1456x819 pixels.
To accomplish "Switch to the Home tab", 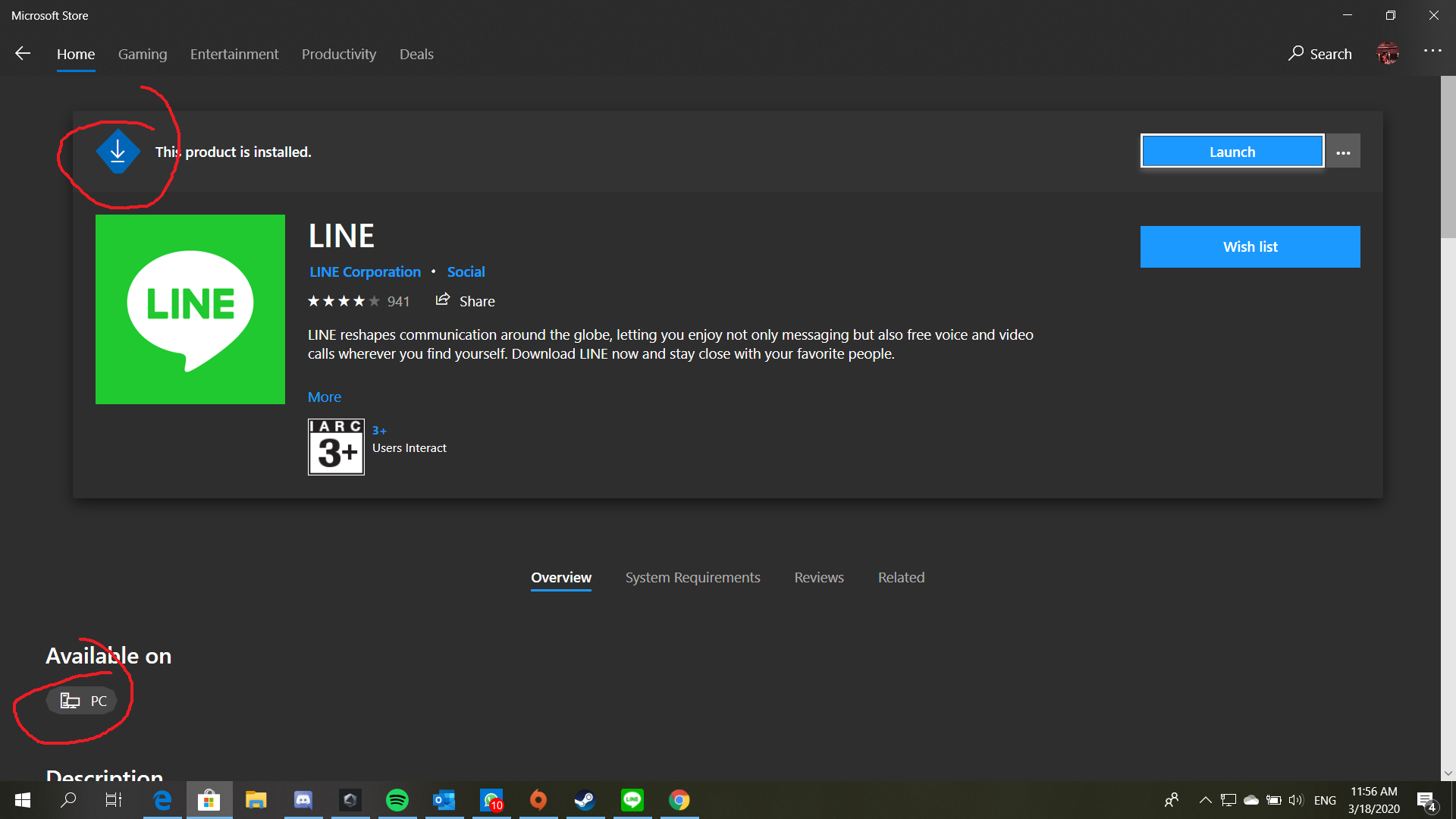I will [x=76, y=54].
